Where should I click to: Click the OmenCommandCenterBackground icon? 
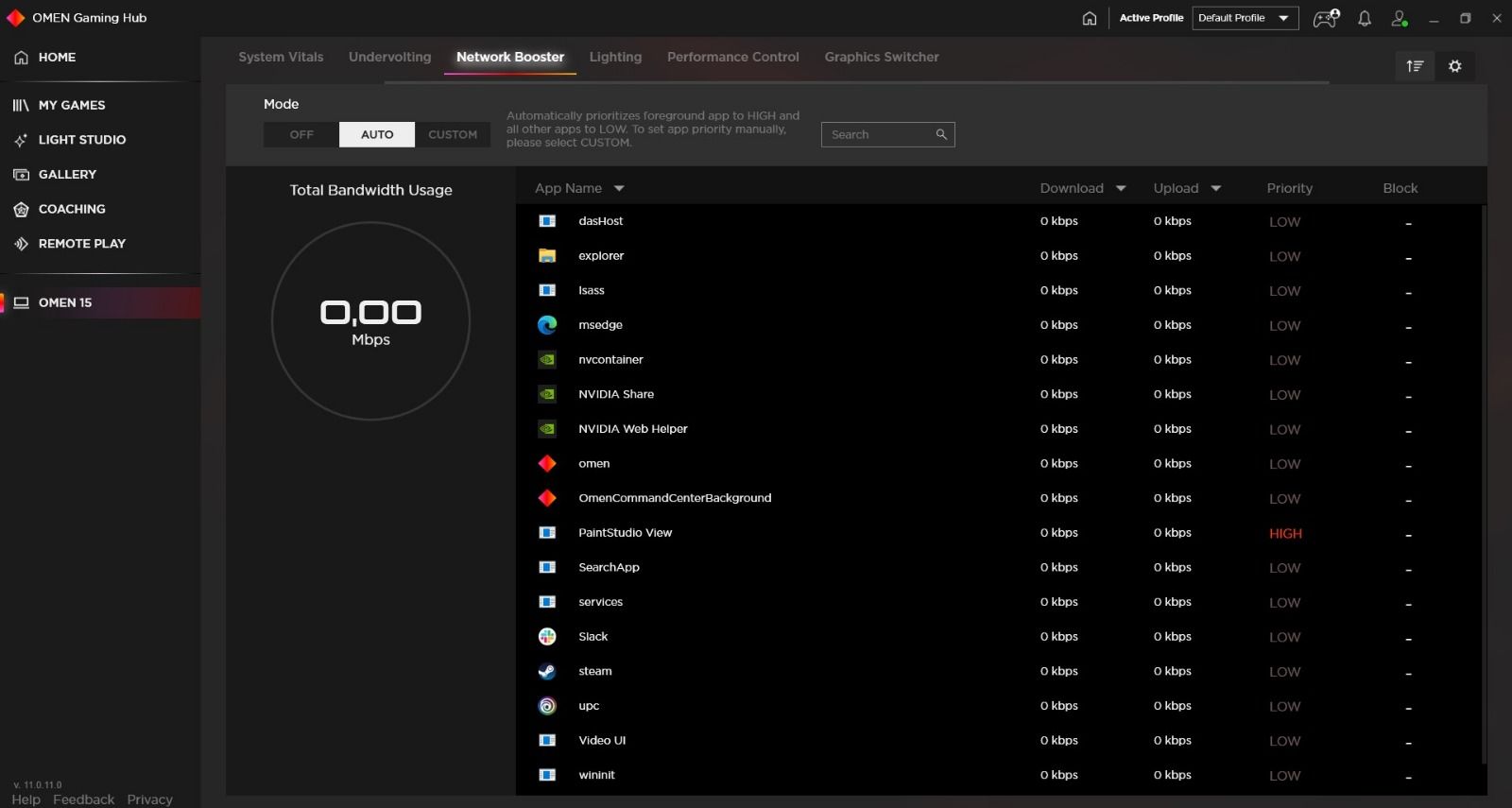pos(547,498)
